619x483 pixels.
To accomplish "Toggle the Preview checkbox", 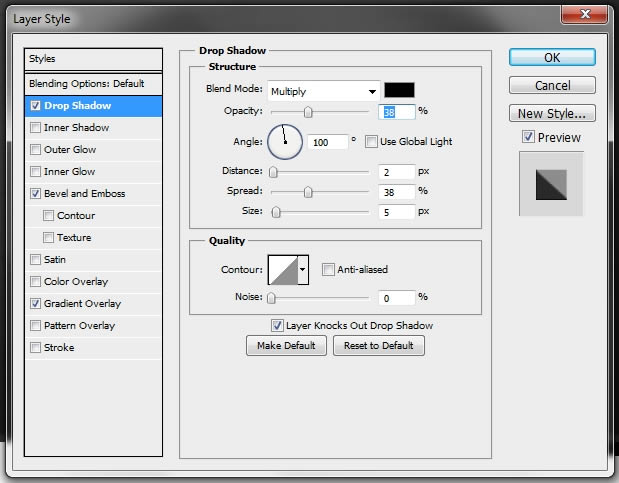I will [528, 137].
